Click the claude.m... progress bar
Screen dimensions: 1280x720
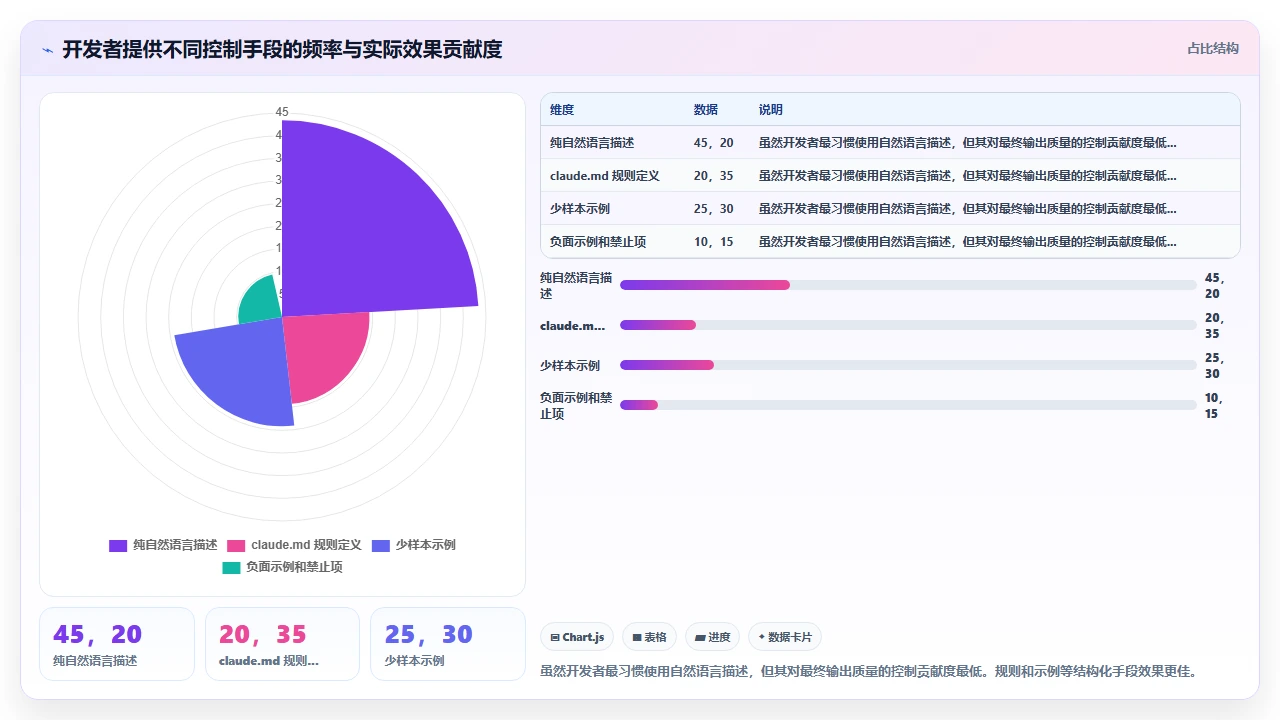[x=908, y=325]
